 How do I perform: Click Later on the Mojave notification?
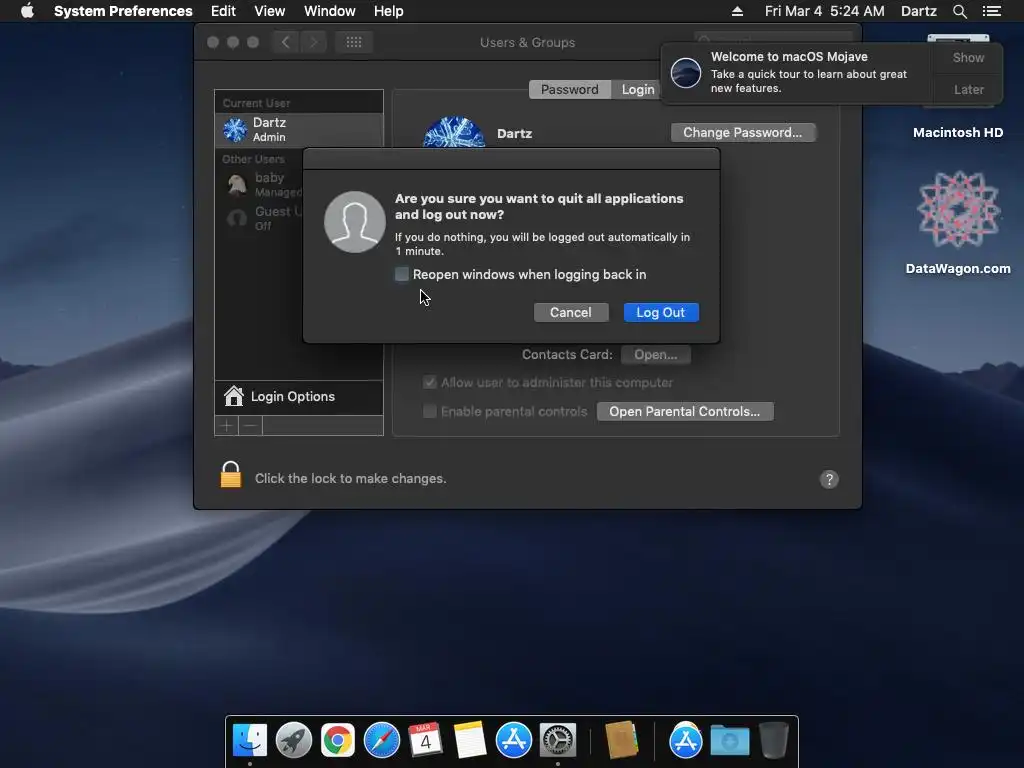[x=968, y=89]
